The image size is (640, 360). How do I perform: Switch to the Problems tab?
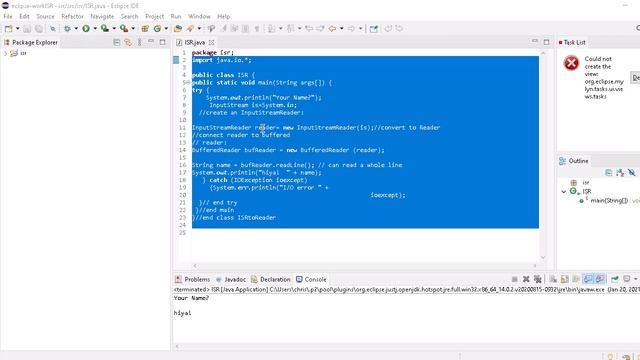coord(192,279)
